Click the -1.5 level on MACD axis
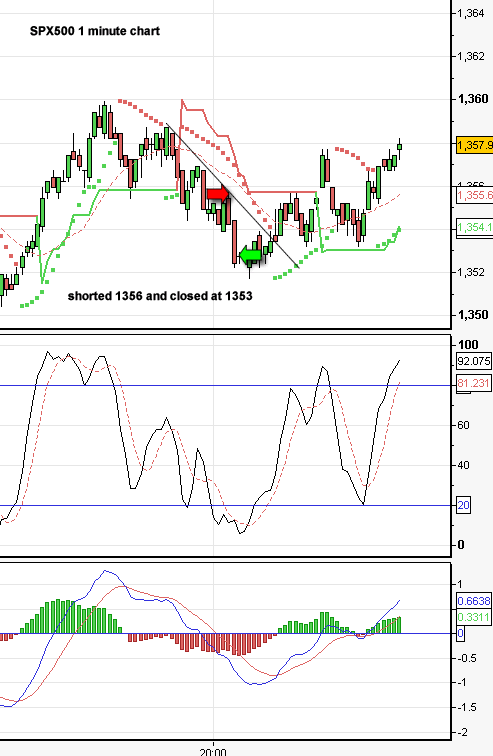 coord(465,707)
